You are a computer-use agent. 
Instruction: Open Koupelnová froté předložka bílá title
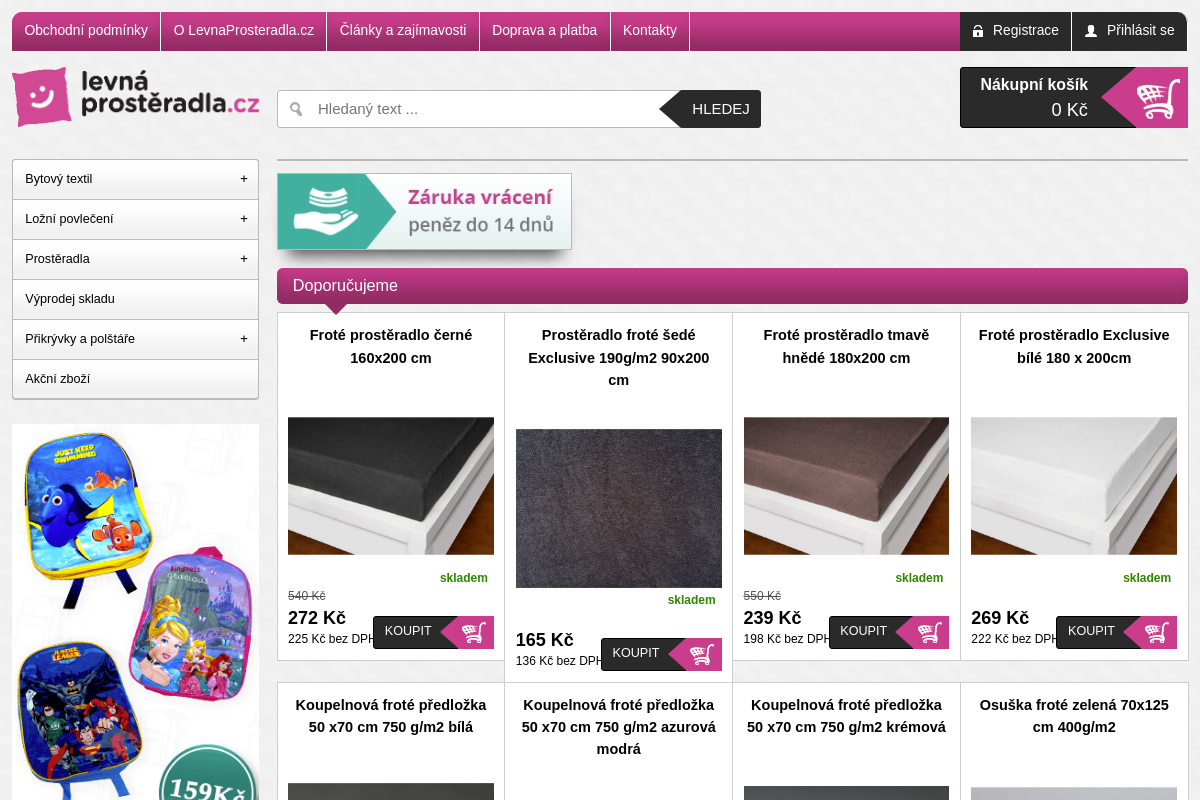pos(391,716)
